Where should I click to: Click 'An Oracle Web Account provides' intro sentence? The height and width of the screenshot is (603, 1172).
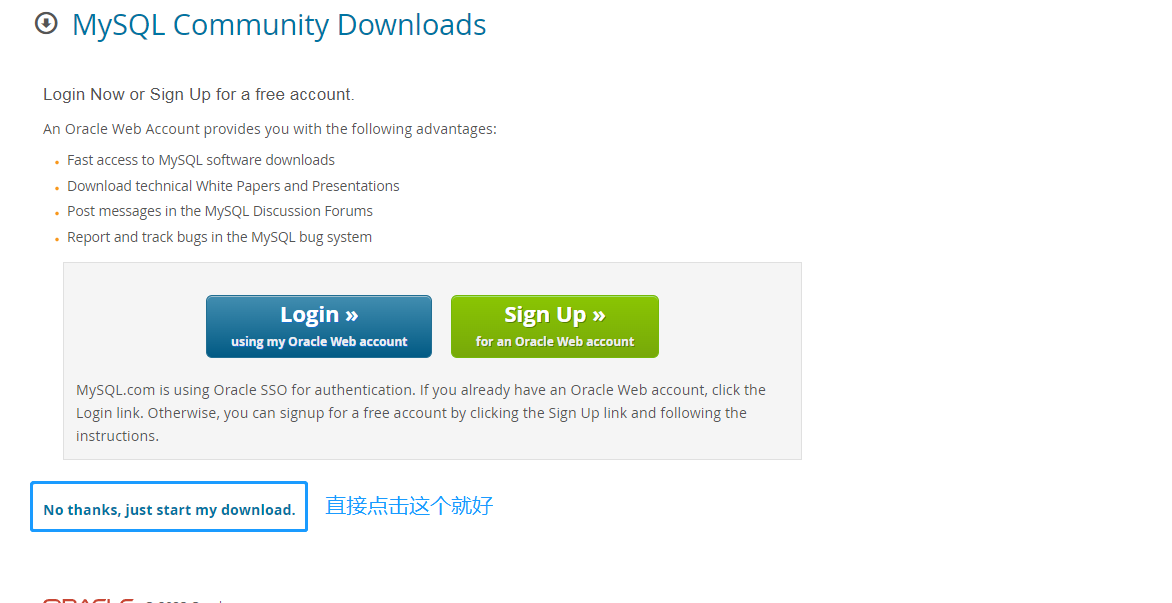tap(270, 129)
